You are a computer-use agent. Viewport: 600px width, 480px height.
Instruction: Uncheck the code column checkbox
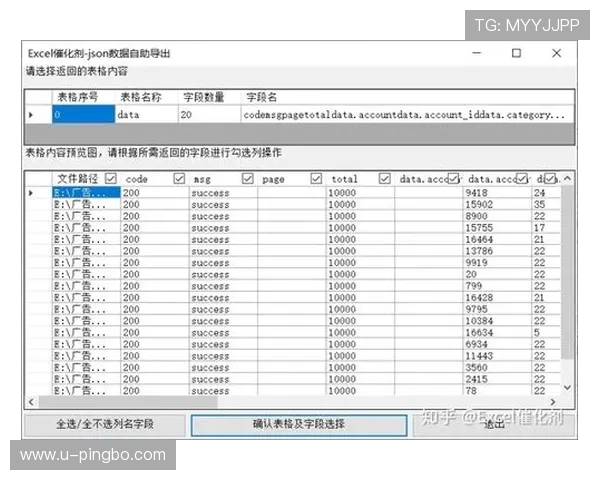179,178
